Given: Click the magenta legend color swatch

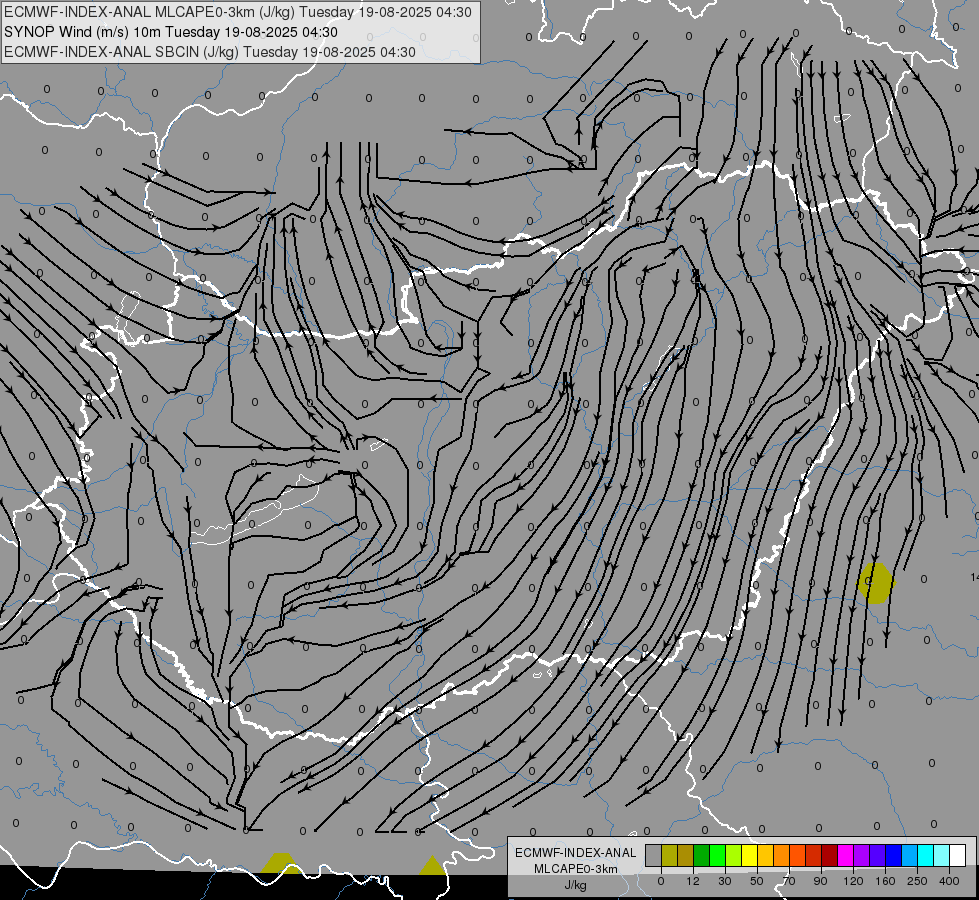Looking at the screenshot, I should pyautogui.click(x=845, y=855).
